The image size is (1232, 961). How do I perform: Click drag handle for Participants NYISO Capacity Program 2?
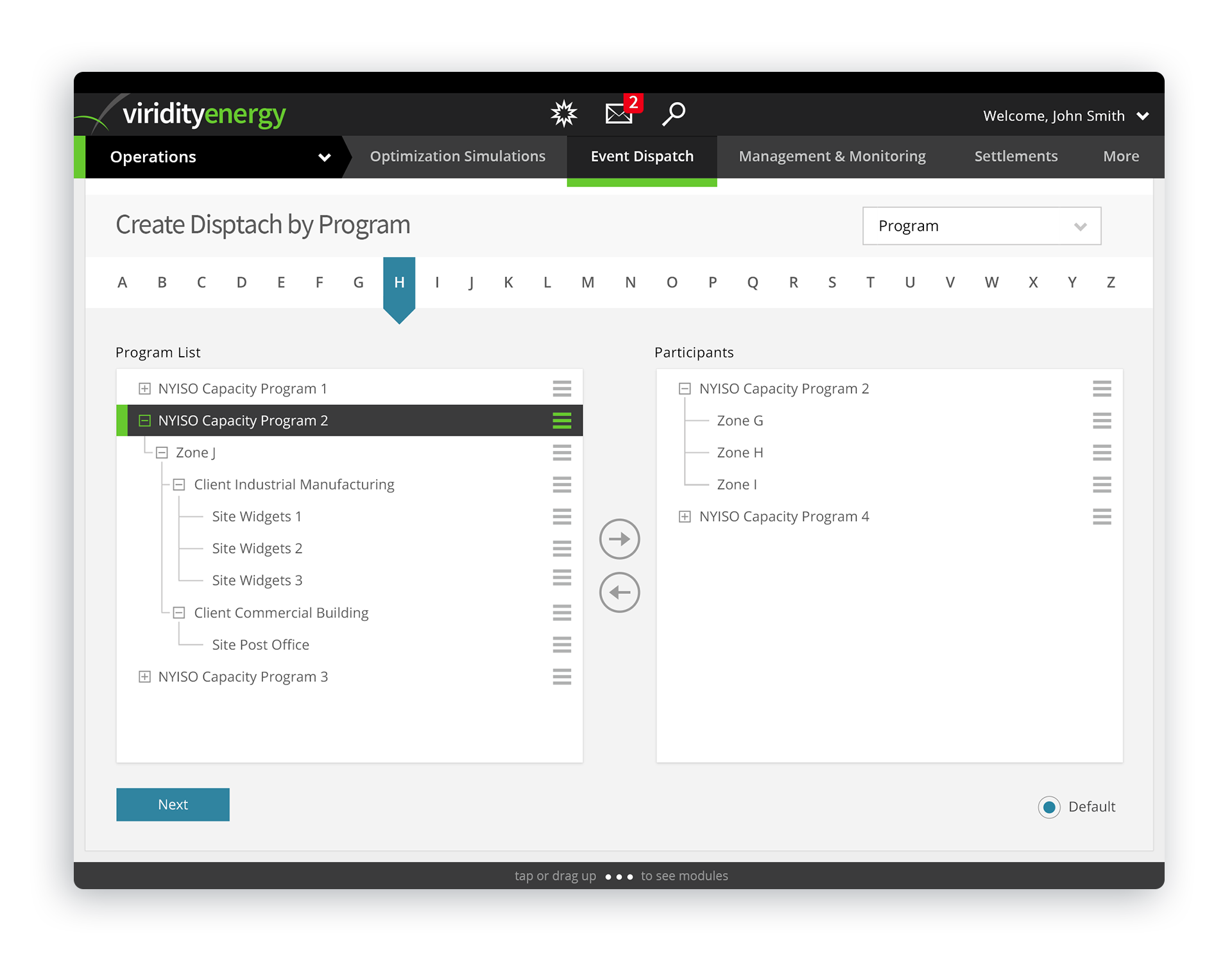(1102, 389)
